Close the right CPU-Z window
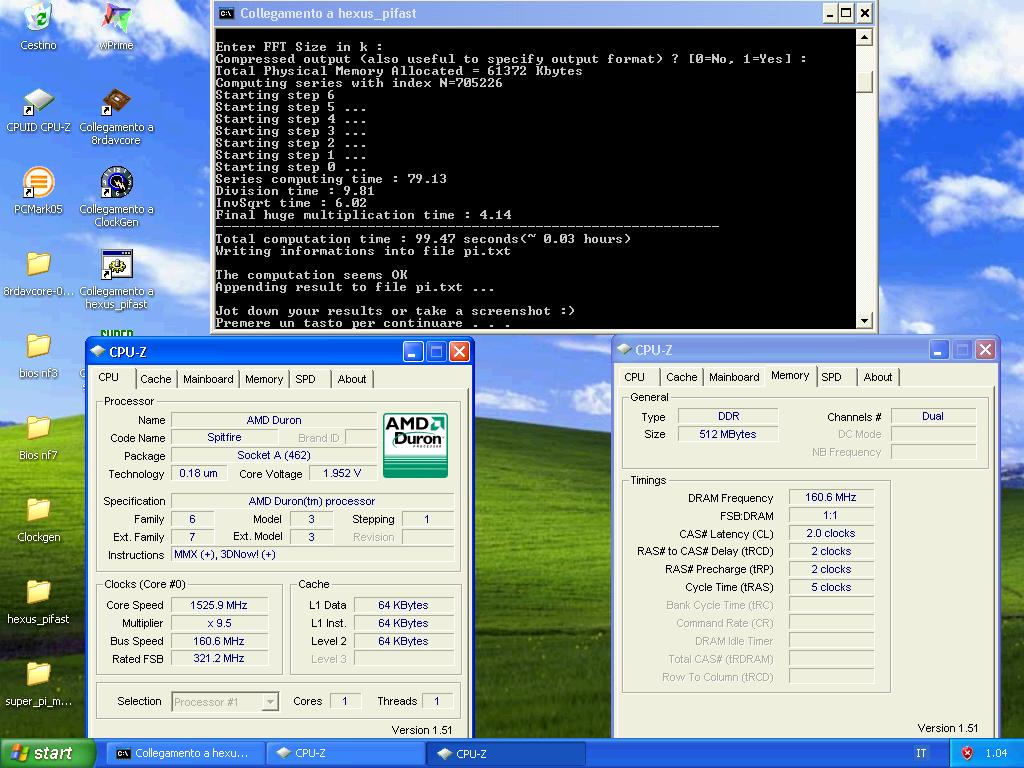Image resolution: width=1024 pixels, height=768 pixels. click(x=985, y=349)
